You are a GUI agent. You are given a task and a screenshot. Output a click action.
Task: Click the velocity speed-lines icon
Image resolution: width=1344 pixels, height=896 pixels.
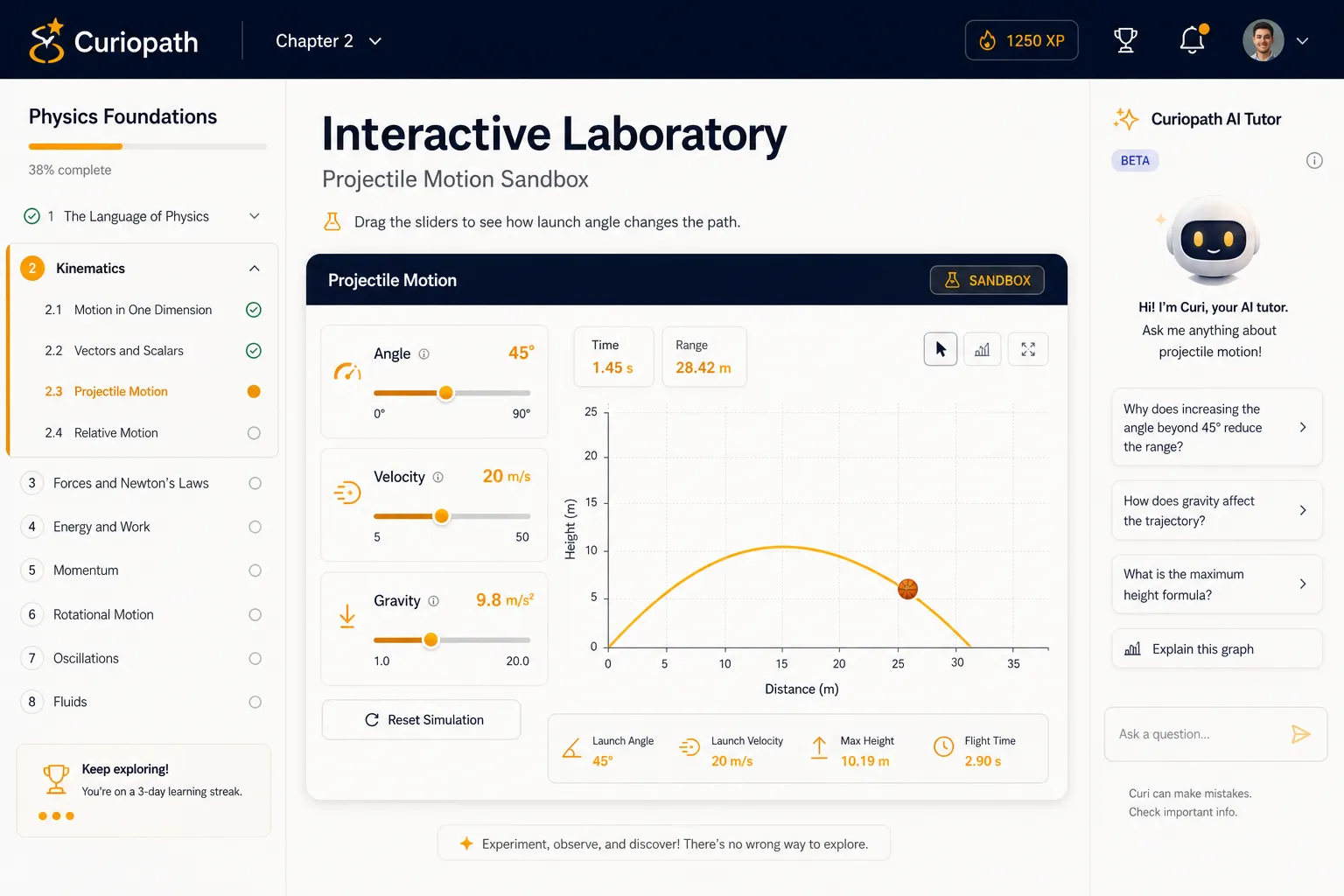(x=347, y=493)
